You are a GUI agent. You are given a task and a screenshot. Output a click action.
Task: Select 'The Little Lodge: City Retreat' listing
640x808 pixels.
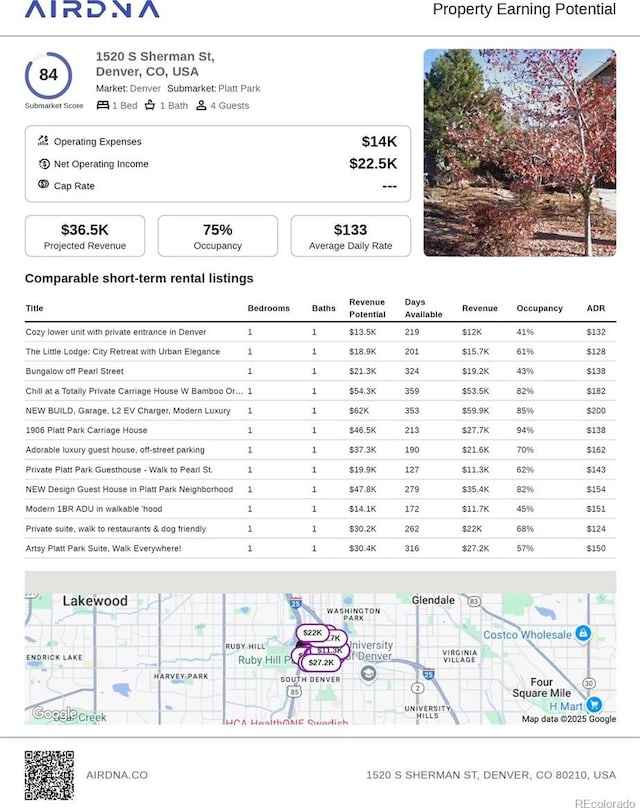point(321,351)
